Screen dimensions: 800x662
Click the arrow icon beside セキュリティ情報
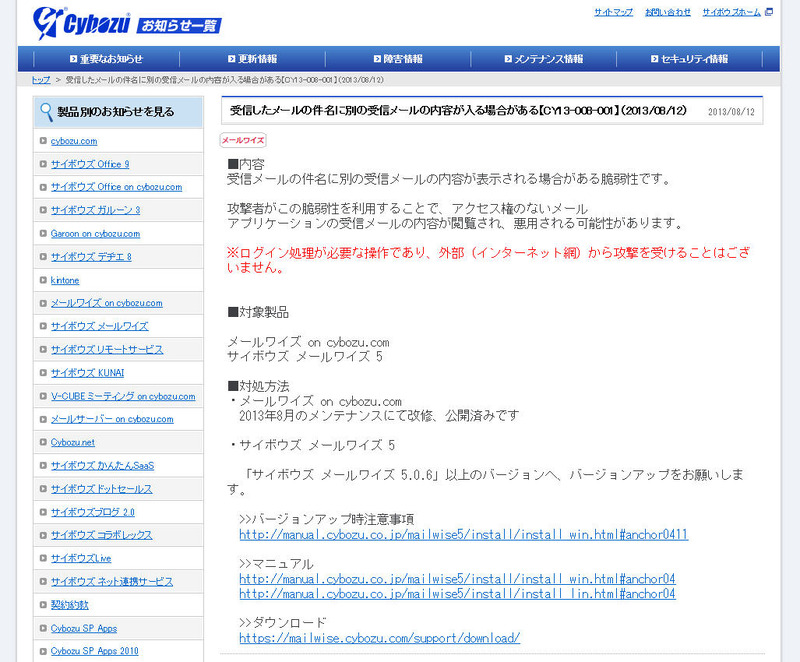pyautogui.click(x=653, y=59)
